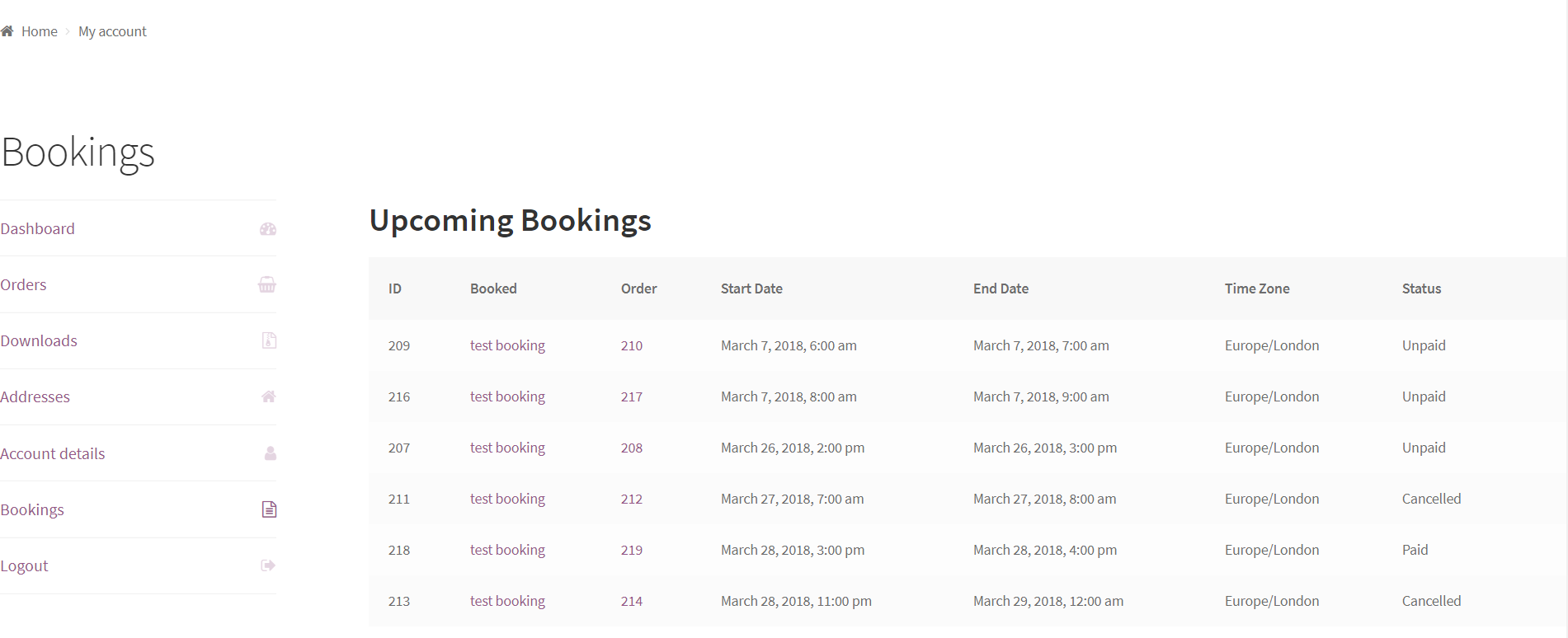The image size is (1568, 638).
Task: Open order 208 from bookings table
Action: pyautogui.click(x=631, y=448)
